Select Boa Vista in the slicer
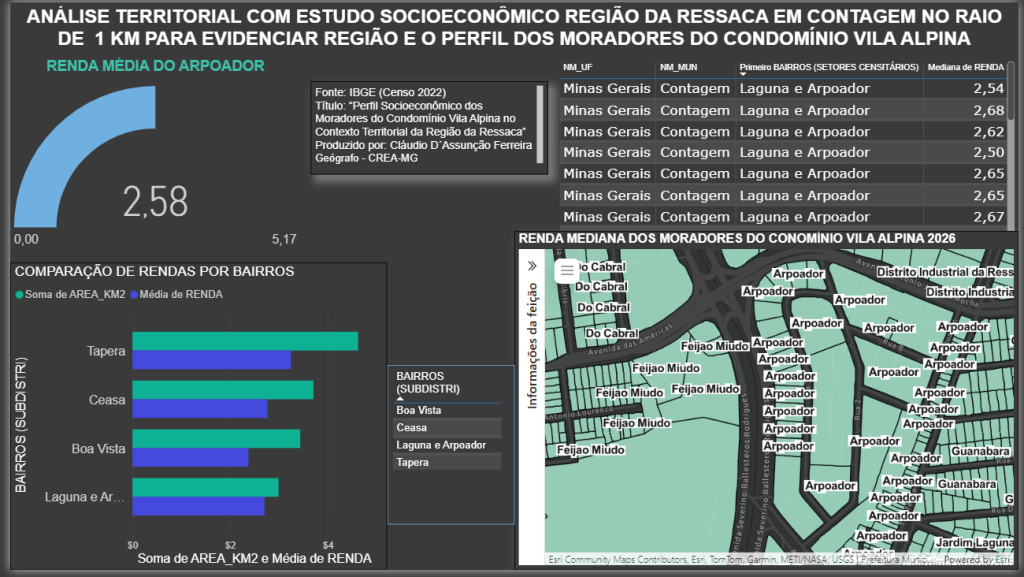The image size is (1024, 577). point(418,410)
